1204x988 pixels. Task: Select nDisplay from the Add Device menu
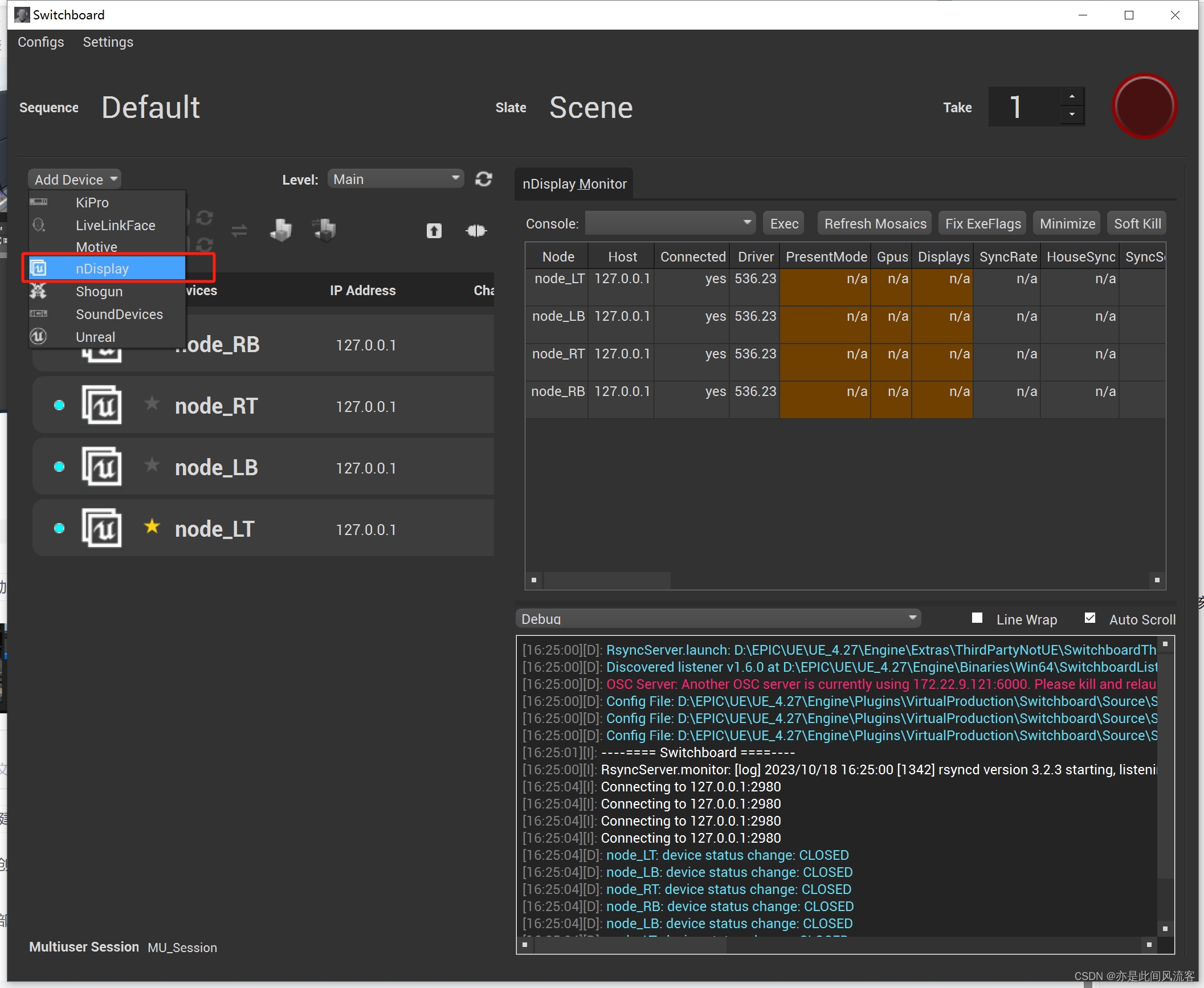[x=103, y=268]
